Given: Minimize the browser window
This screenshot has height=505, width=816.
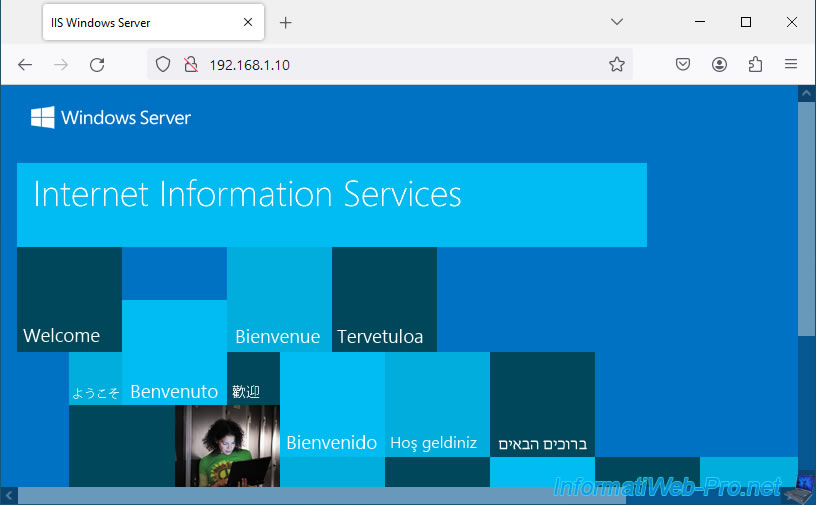Looking at the screenshot, I should [x=700, y=22].
